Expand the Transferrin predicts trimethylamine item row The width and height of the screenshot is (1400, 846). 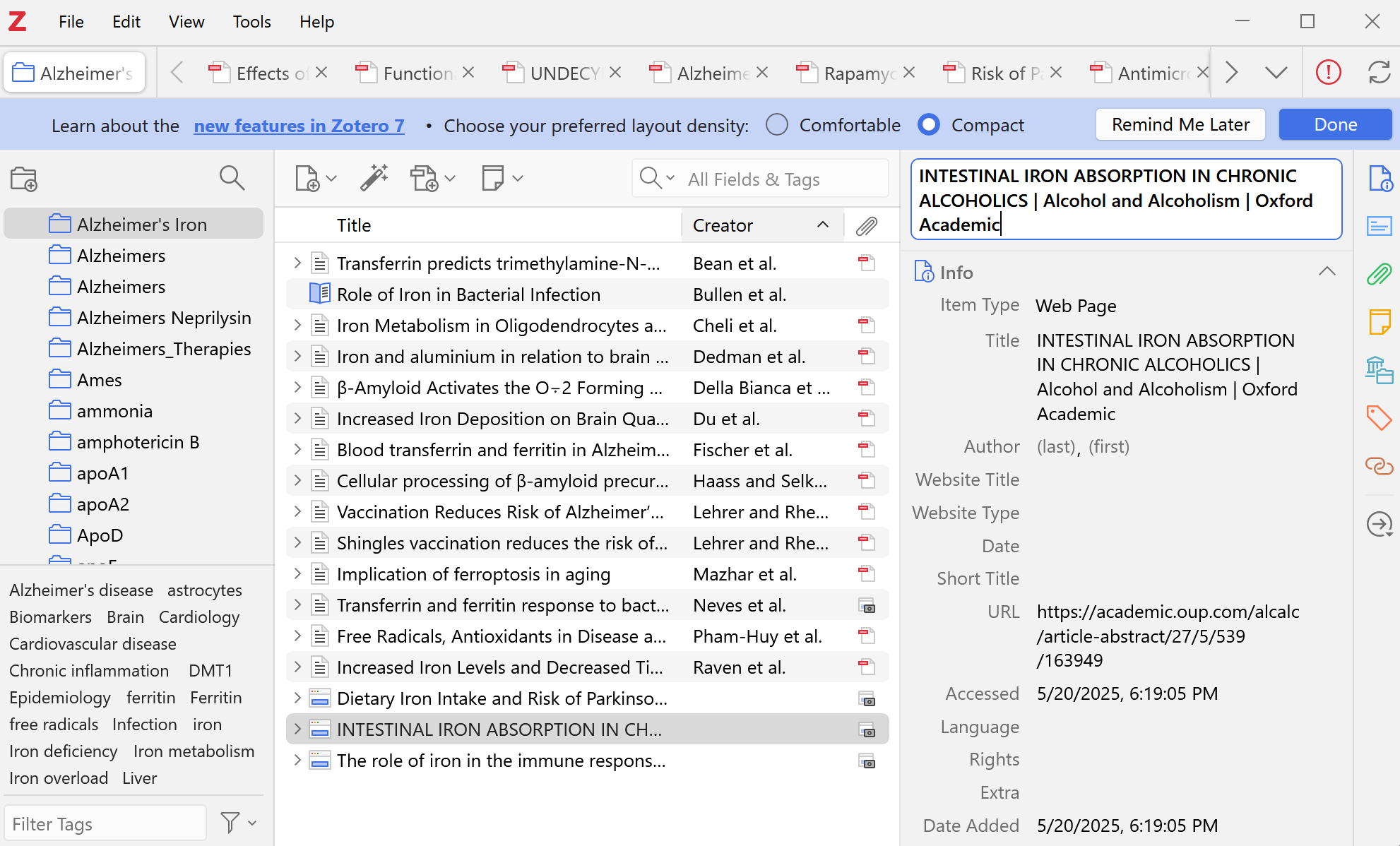[x=297, y=263]
